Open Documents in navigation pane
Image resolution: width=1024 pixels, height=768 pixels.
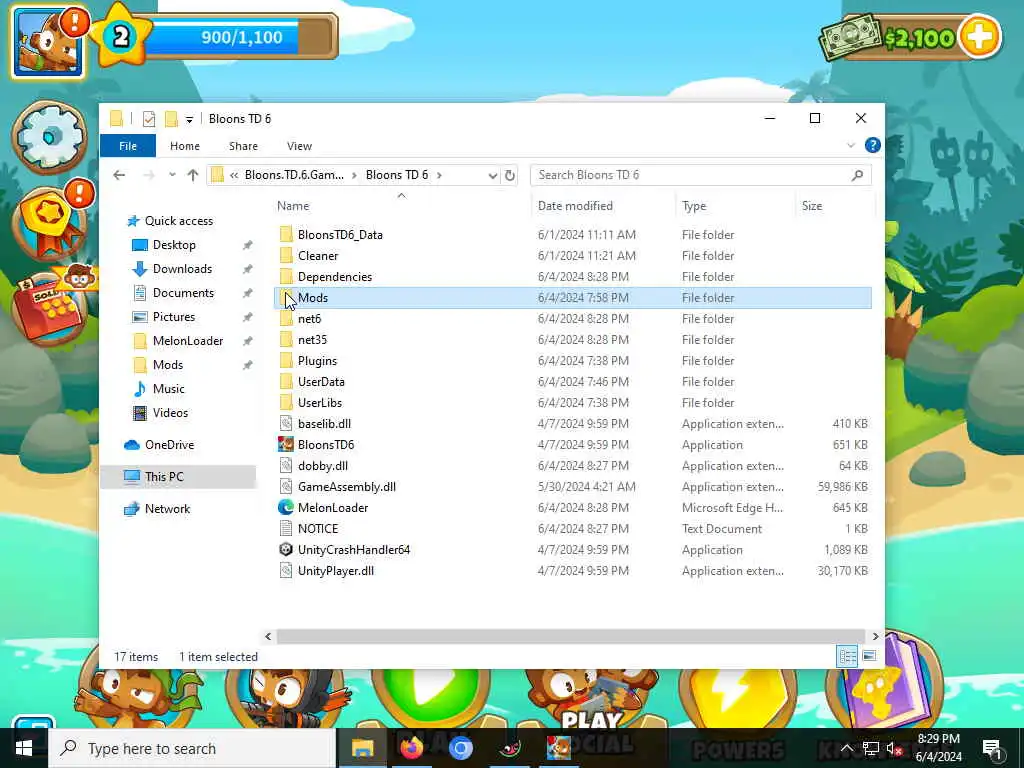183,293
